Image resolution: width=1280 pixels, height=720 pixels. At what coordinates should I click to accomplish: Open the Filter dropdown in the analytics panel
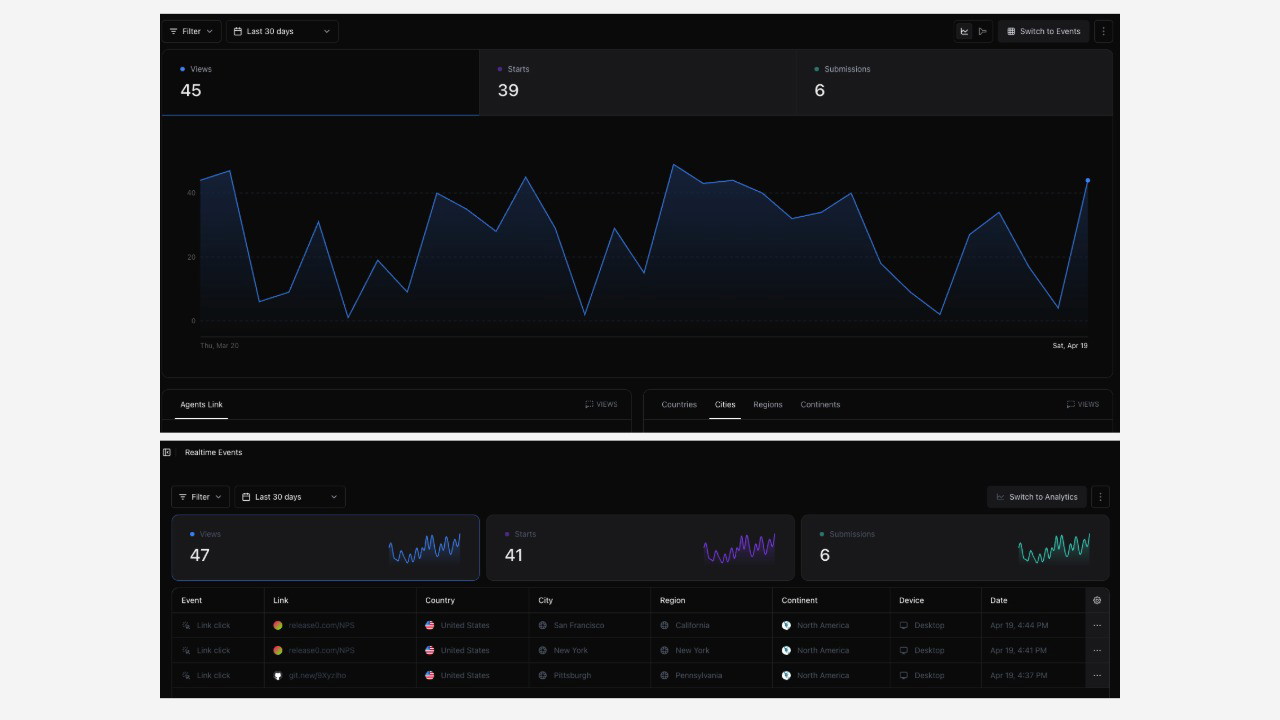[x=191, y=31]
